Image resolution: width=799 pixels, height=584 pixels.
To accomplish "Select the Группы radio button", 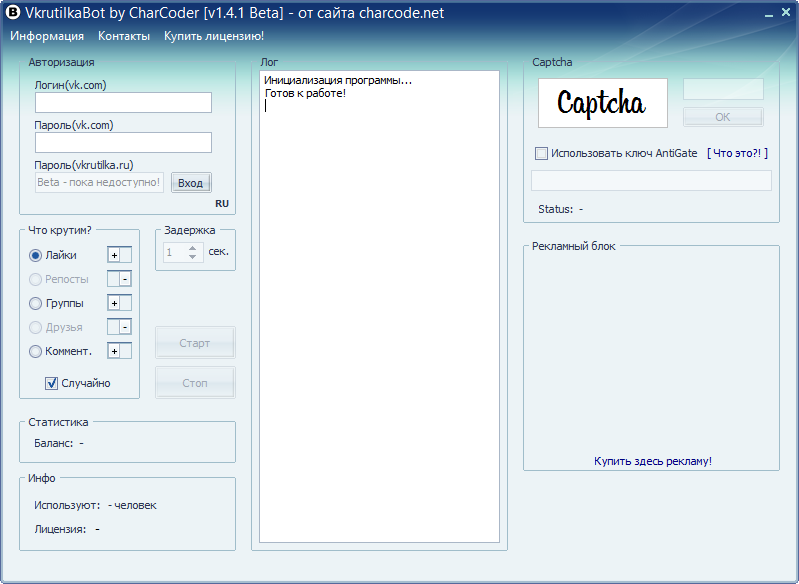I will 35,304.
